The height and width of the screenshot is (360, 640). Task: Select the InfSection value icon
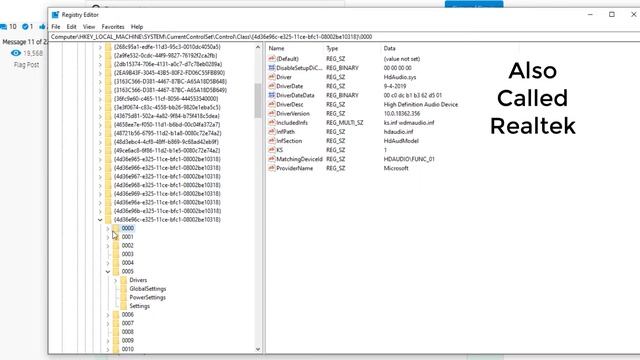click(272, 140)
